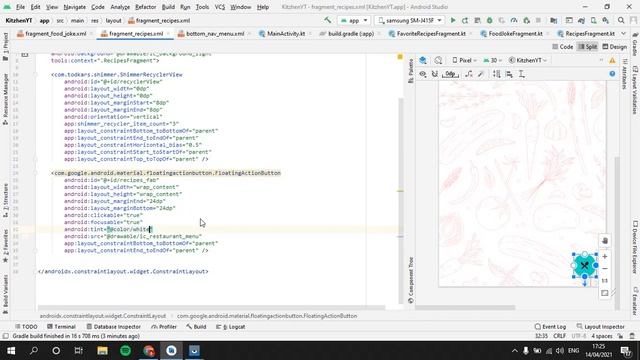Image resolution: width=640 pixels, height=360 pixels.
Task: Open the Terminal tool window
Action: 61,327
